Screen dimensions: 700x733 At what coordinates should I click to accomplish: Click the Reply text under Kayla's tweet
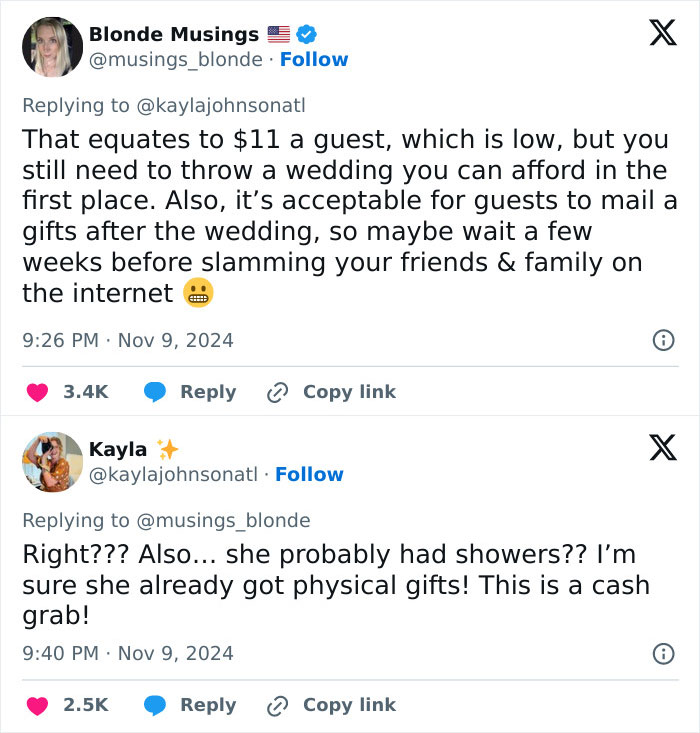point(208,705)
